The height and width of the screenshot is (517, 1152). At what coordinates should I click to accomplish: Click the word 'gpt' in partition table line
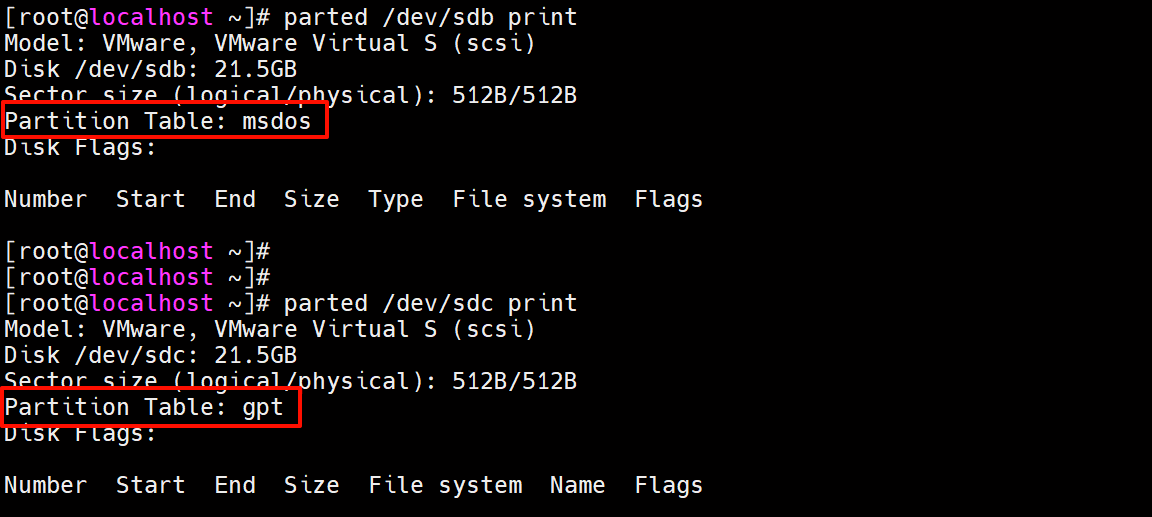tap(263, 407)
